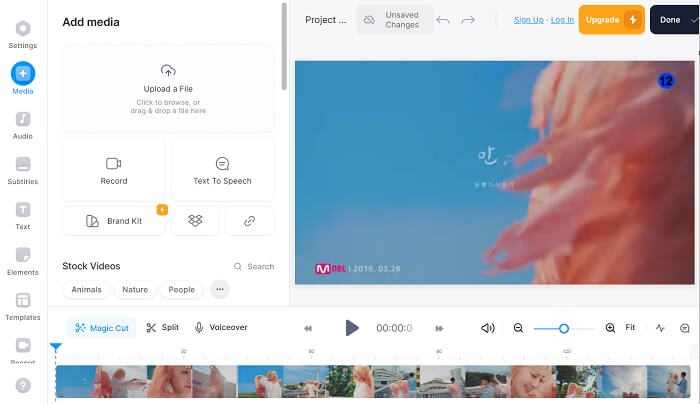This screenshot has height=404, width=700.
Task: Zoom in the timeline
Action: pyautogui.click(x=610, y=328)
